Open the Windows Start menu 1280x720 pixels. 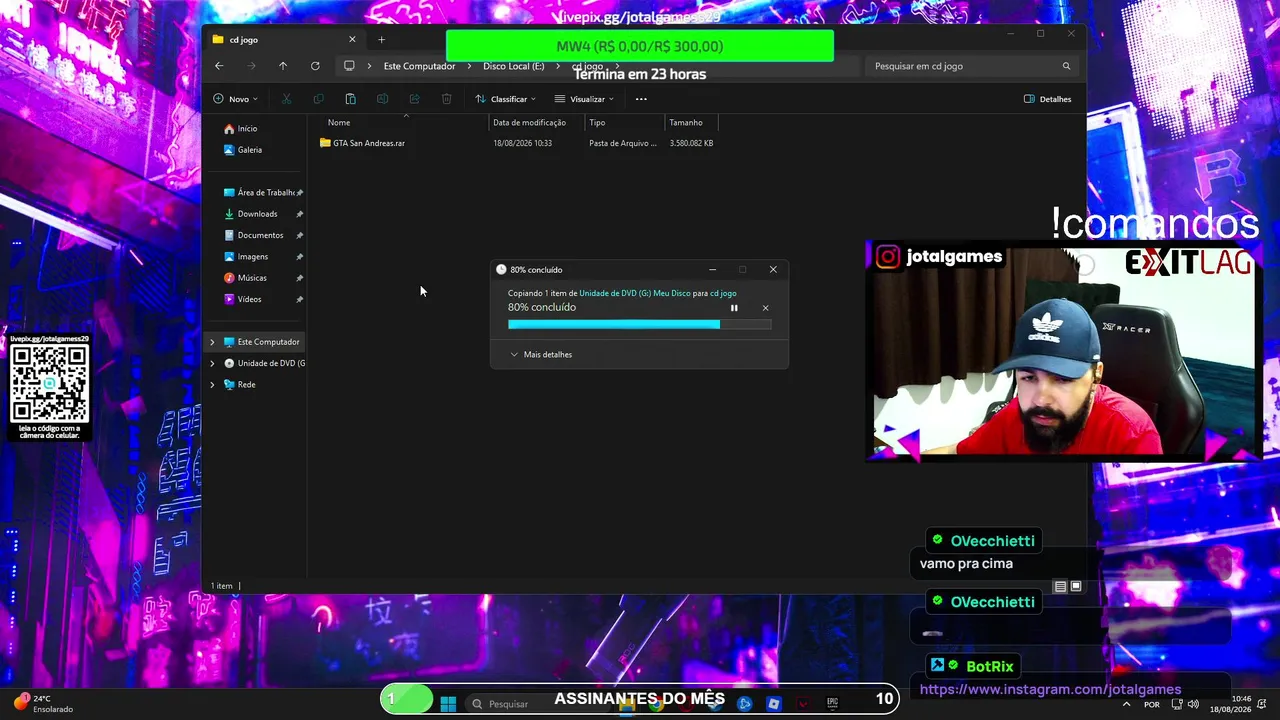pyautogui.click(x=448, y=704)
